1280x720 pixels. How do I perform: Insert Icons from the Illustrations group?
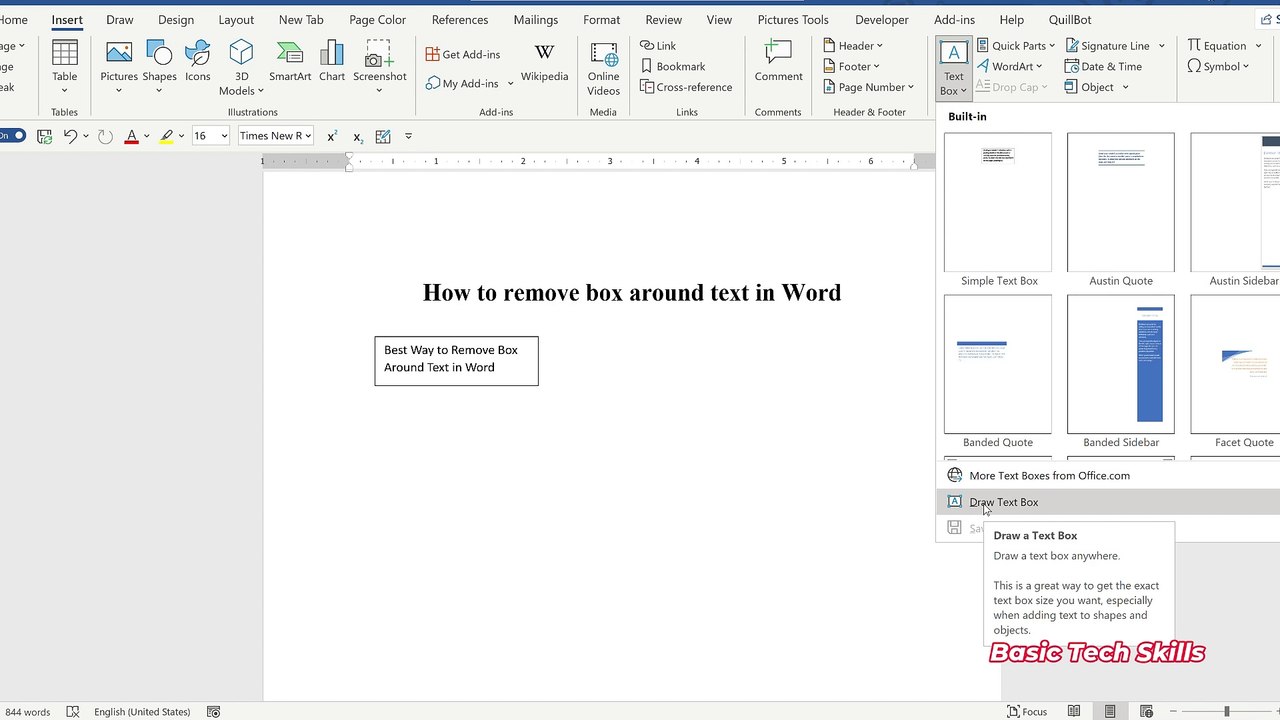coord(198,62)
